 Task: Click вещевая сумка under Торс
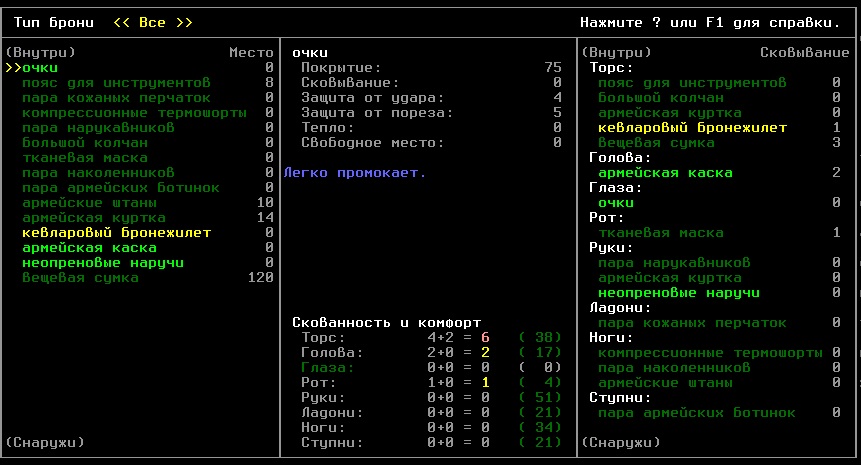656,143
